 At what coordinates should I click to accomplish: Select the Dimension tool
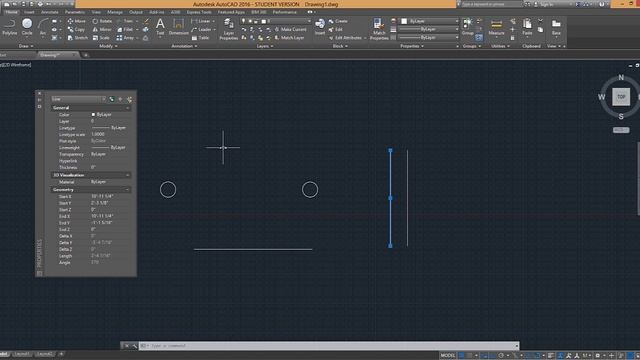(178, 27)
